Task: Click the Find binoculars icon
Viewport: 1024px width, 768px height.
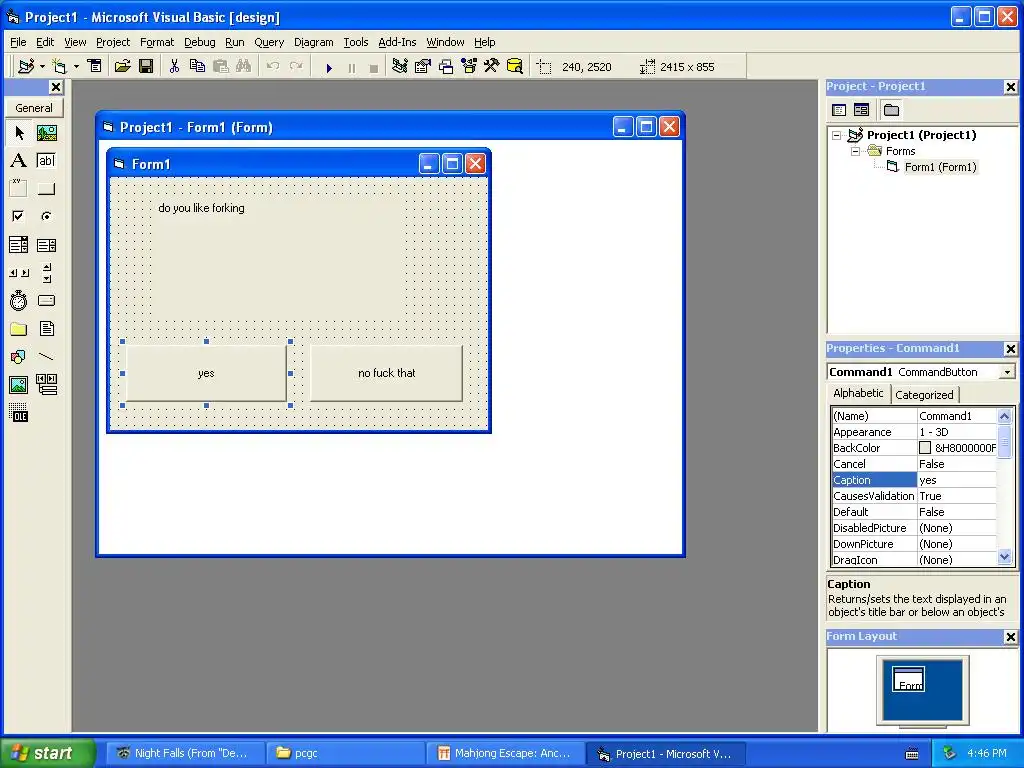Action: (x=244, y=66)
